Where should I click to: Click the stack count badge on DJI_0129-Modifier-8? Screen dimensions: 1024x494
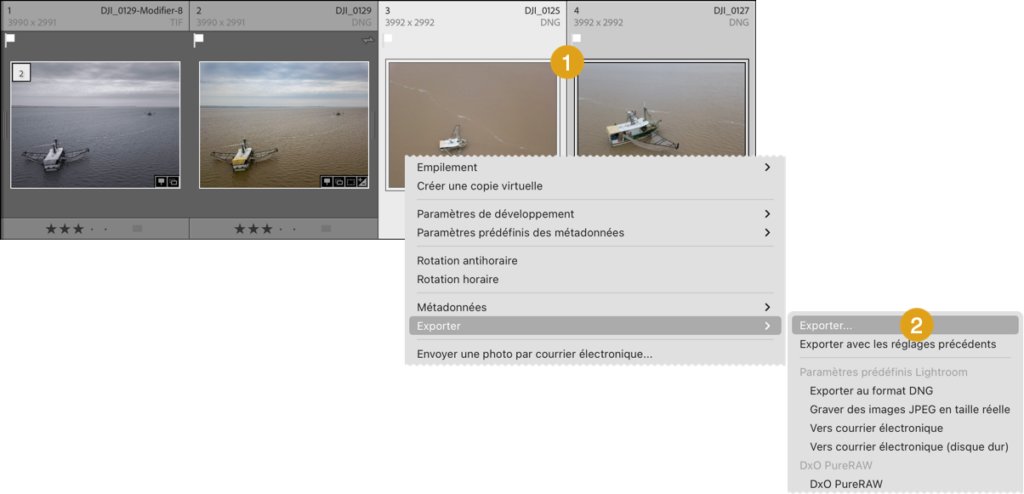coord(21,74)
